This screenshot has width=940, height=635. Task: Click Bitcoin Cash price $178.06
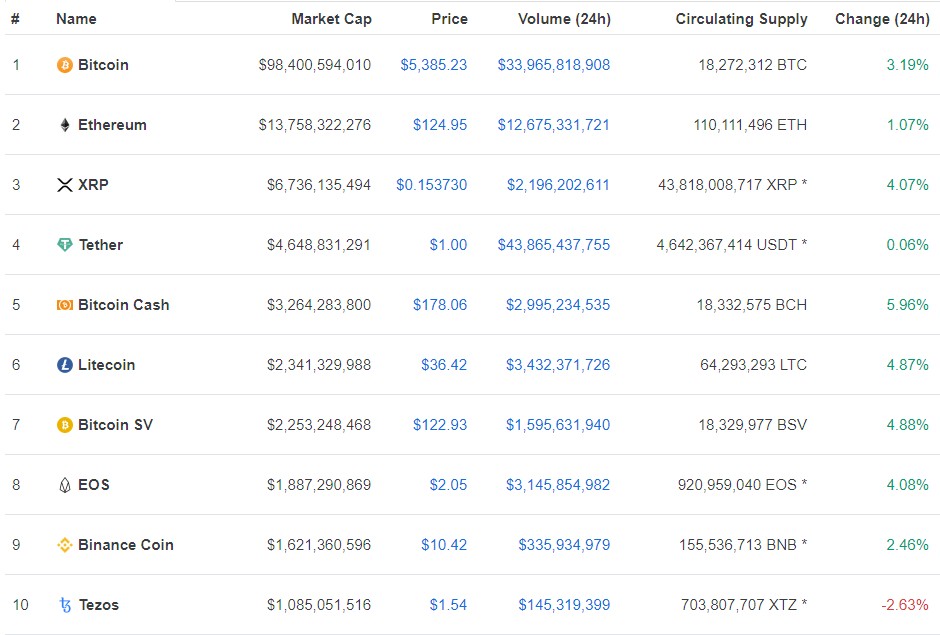click(x=440, y=305)
